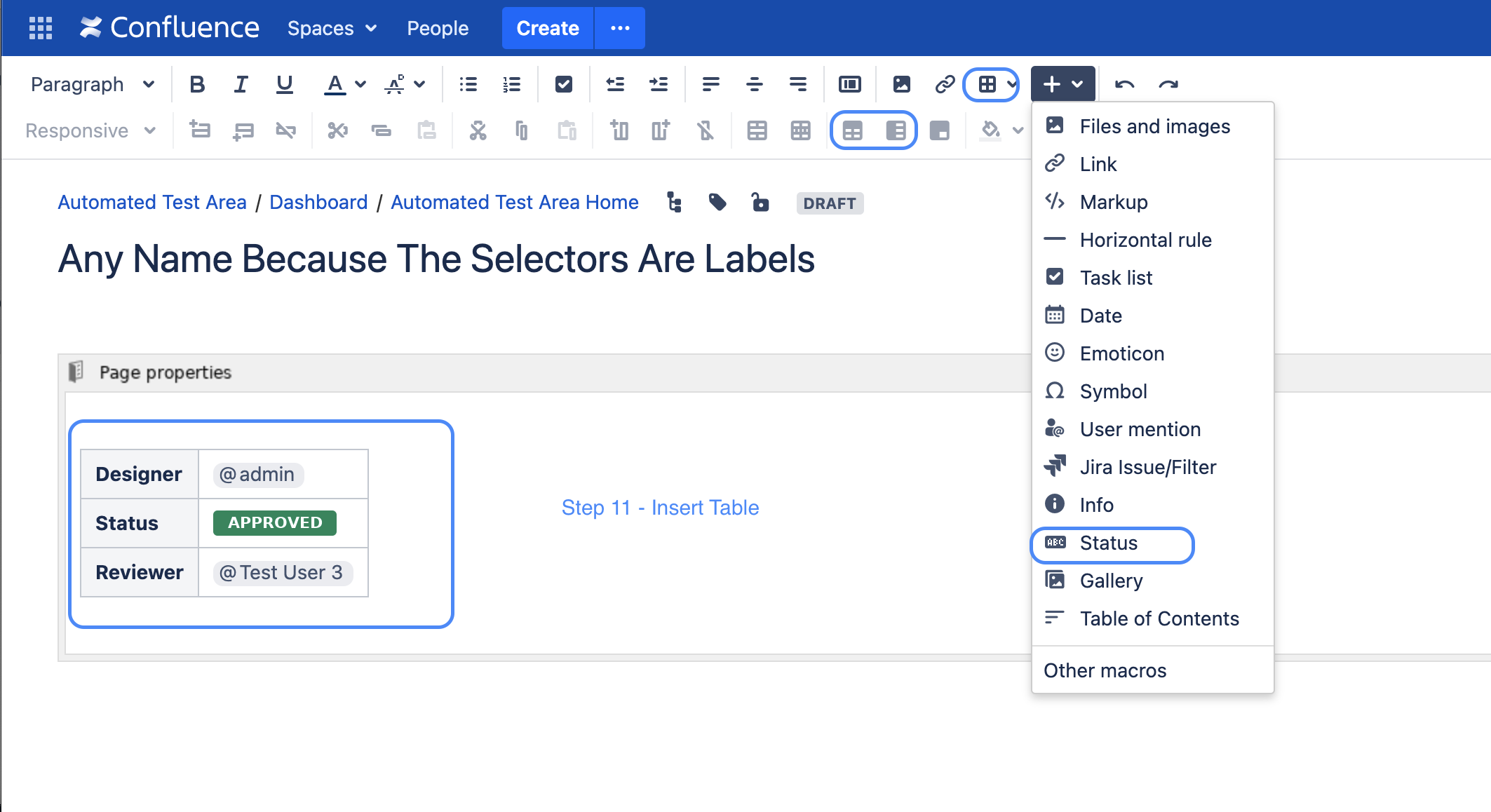Image resolution: width=1491 pixels, height=812 pixels.
Task: Click the task list checkbox toolbar button
Action: [563, 84]
